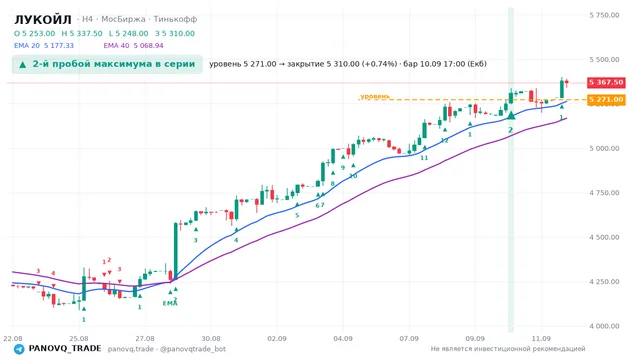Screen dimensions: 640x360
Task: Click the 5 000.00 price axis label
Action: coord(604,149)
